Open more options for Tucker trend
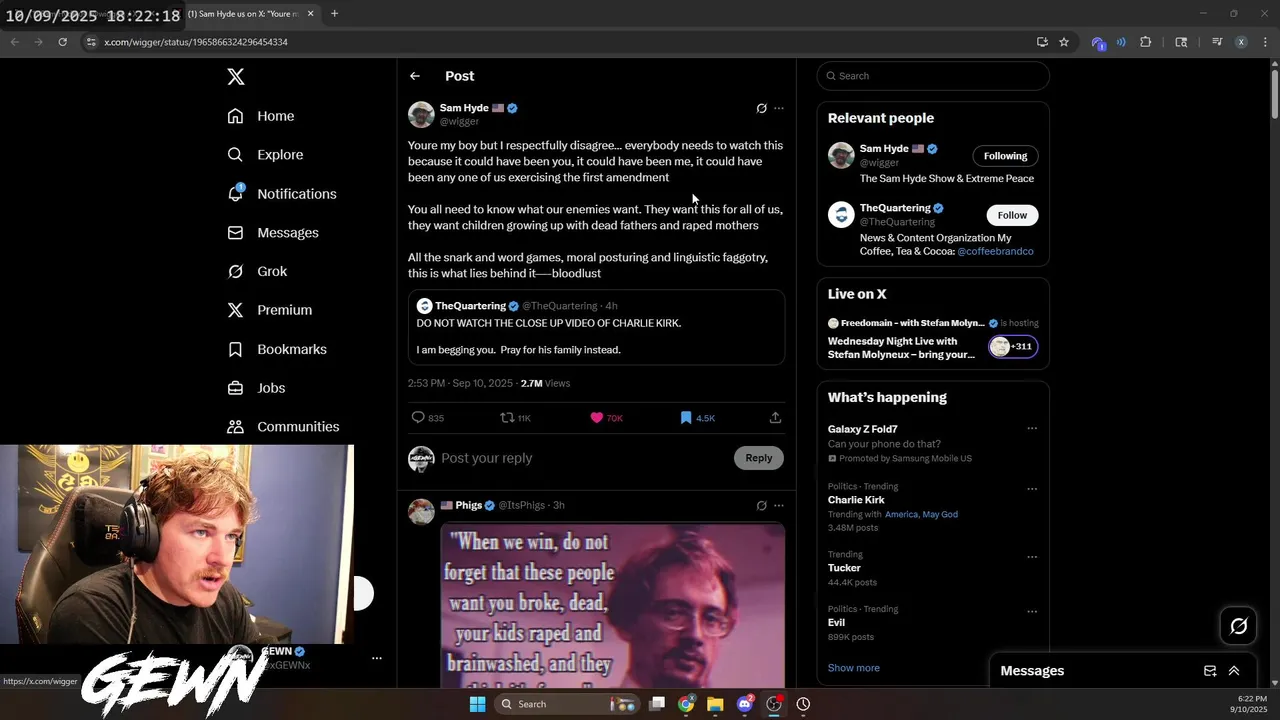1280x720 pixels. [x=1032, y=557]
